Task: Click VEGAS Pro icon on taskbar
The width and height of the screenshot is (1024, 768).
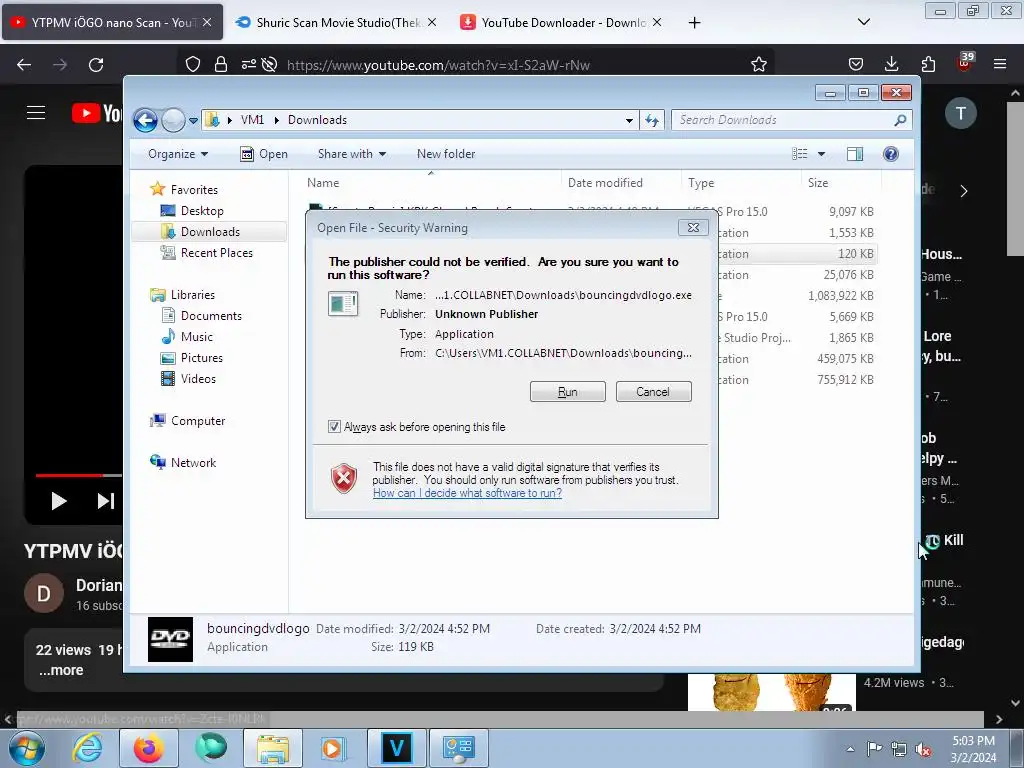Action: point(396,748)
